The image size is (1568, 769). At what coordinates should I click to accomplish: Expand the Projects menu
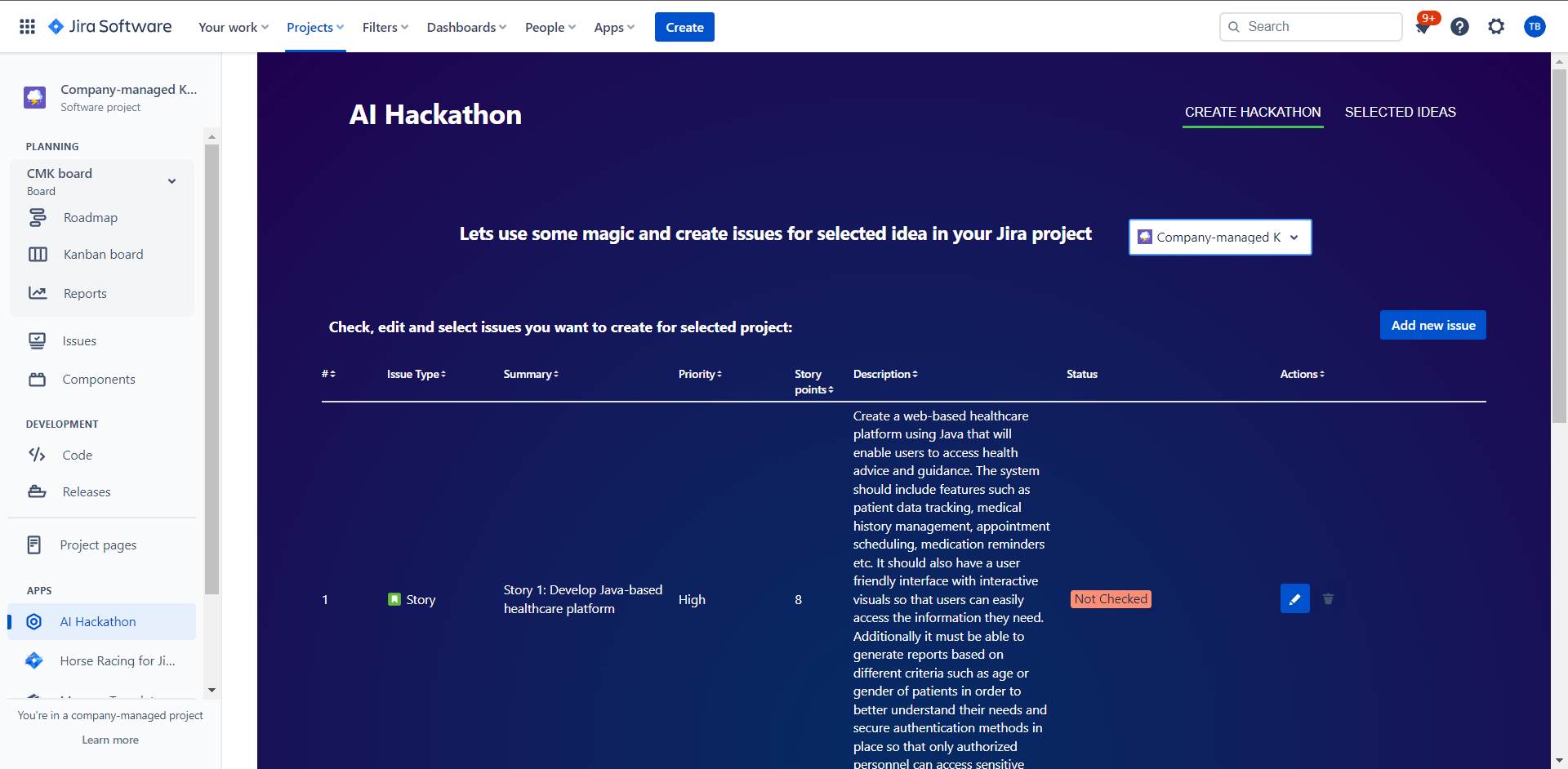coord(315,27)
